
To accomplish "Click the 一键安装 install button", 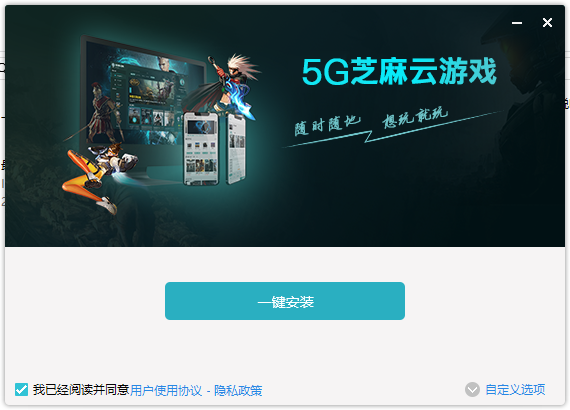I will 285,301.
